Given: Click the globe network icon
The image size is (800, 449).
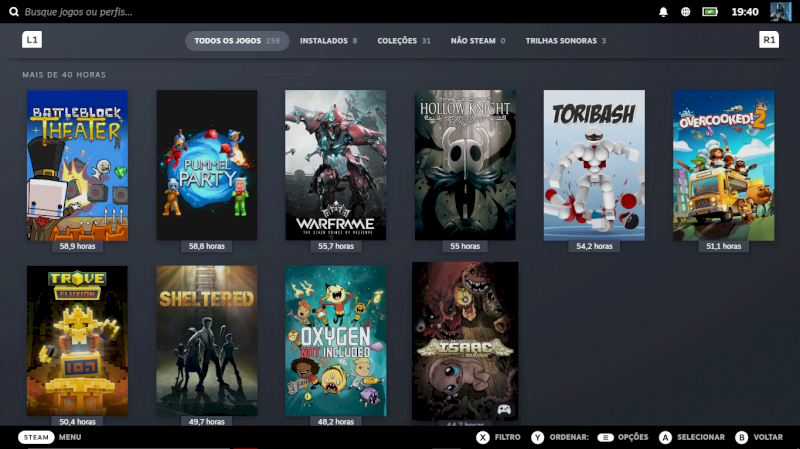Looking at the screenshot, I should [x=685, y=12].
